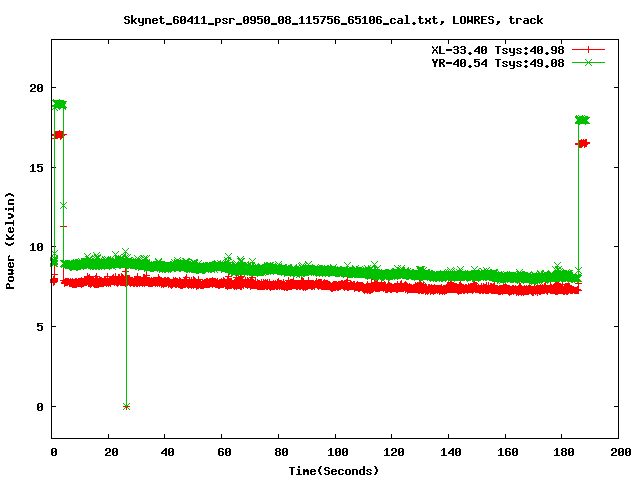Click the outlier data point at zero Kelvin

click(x=127, y=407)
